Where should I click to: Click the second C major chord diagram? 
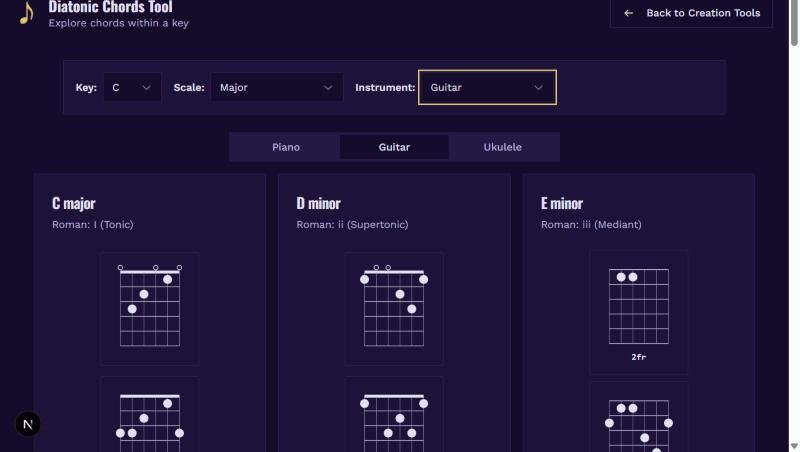tap(149, 416)
